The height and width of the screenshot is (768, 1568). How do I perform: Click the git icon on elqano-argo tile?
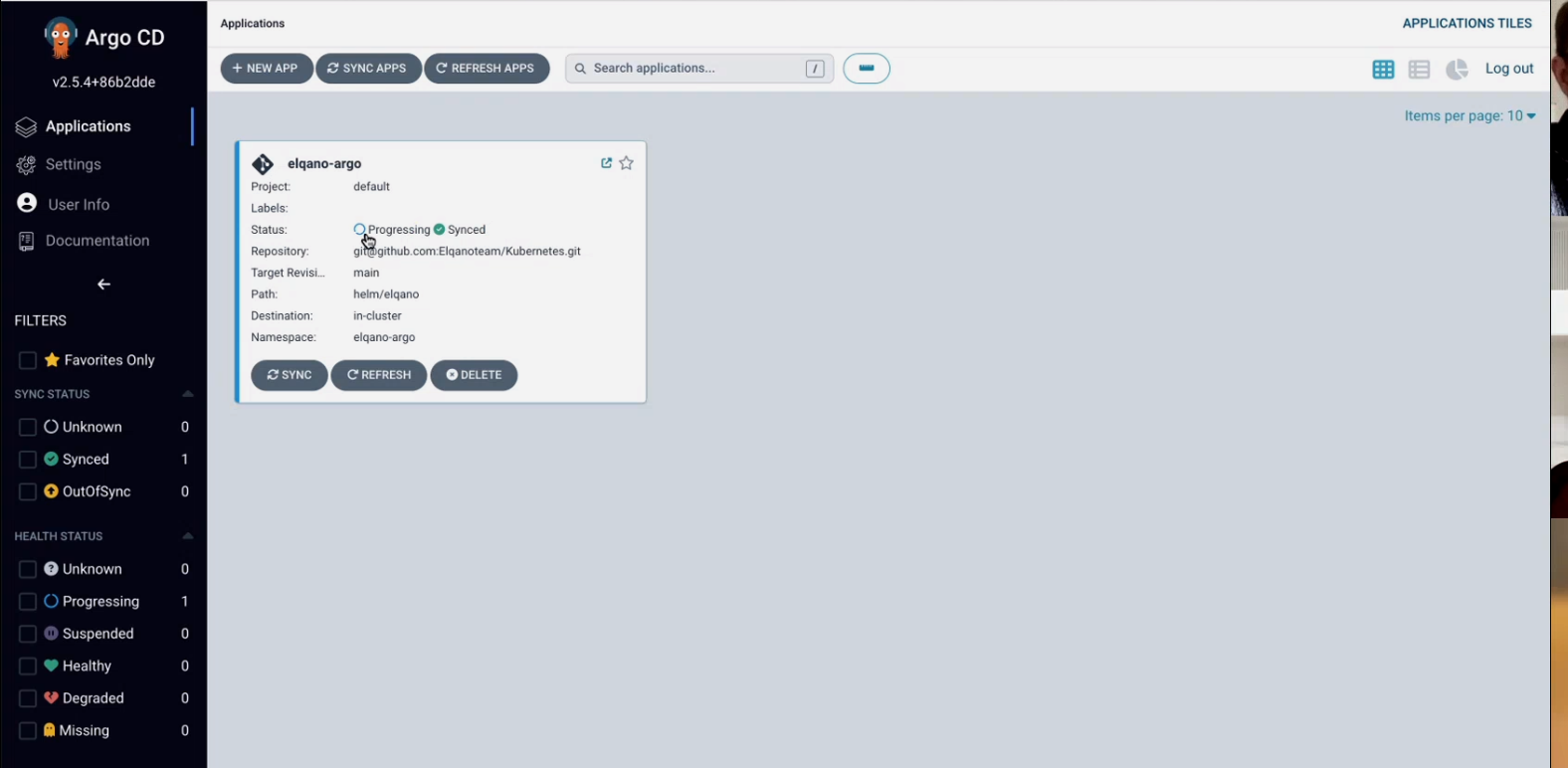(x=263, y=164)
